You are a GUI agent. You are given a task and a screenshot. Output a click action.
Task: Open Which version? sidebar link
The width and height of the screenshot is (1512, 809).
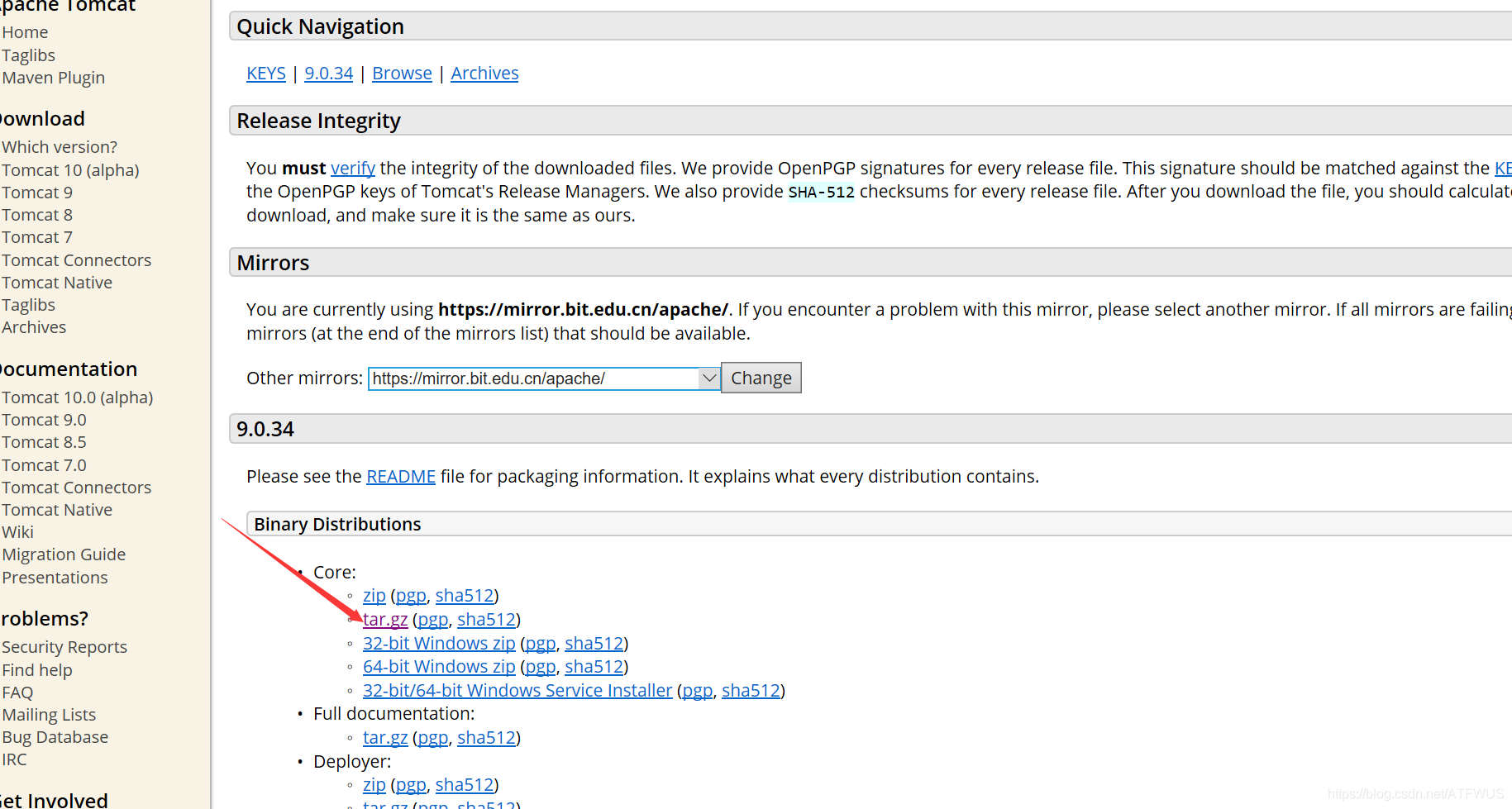[x=60, y=147]
